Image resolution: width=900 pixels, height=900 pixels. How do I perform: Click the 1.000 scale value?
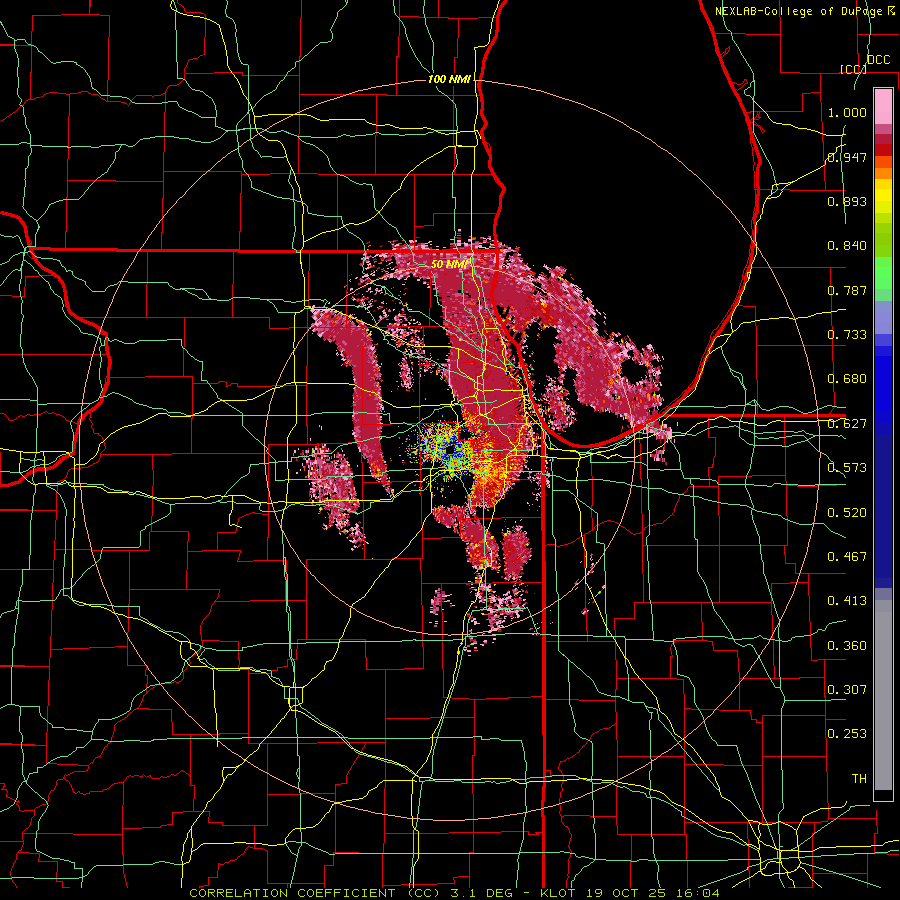(847, 112)
